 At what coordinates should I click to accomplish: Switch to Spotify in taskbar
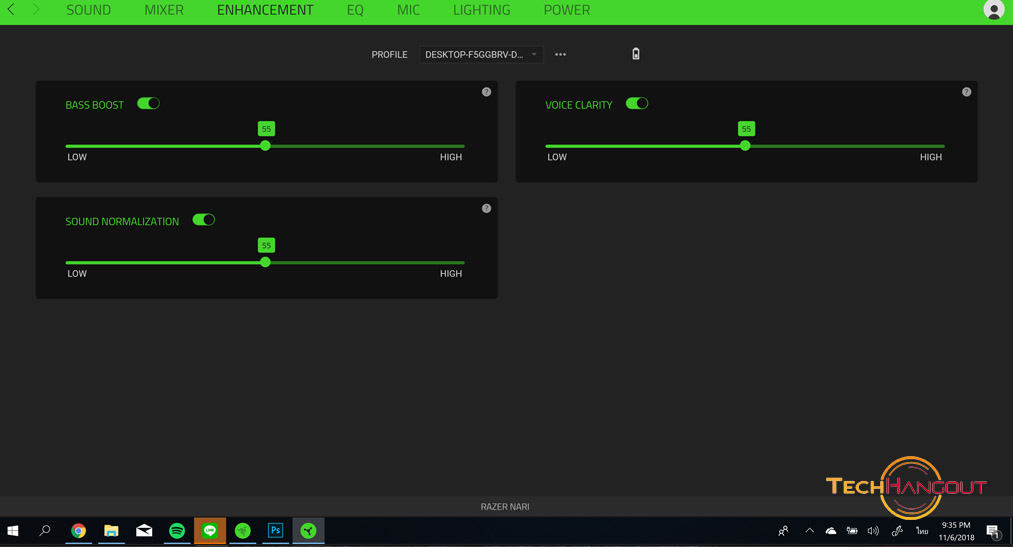177,531
